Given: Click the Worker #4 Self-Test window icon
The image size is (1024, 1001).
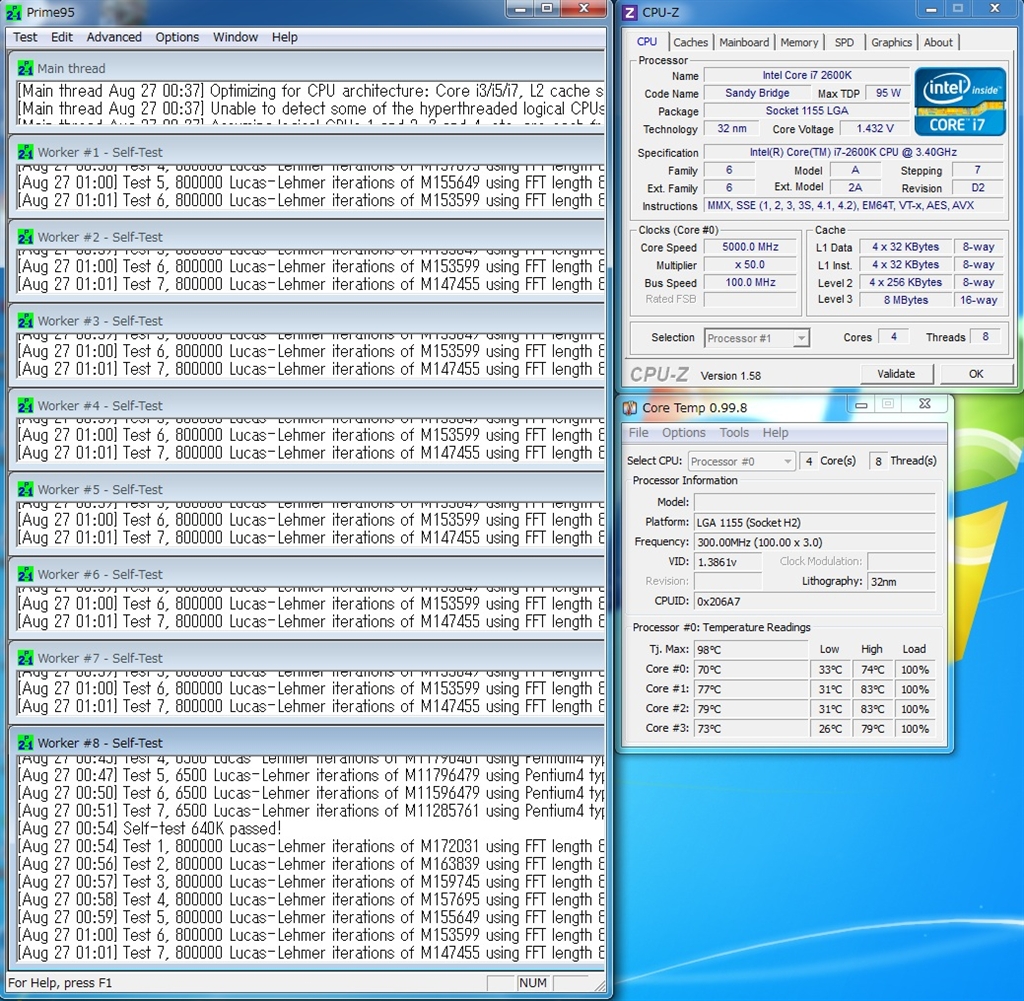Looking at the screenshot, I should [25, 406].
